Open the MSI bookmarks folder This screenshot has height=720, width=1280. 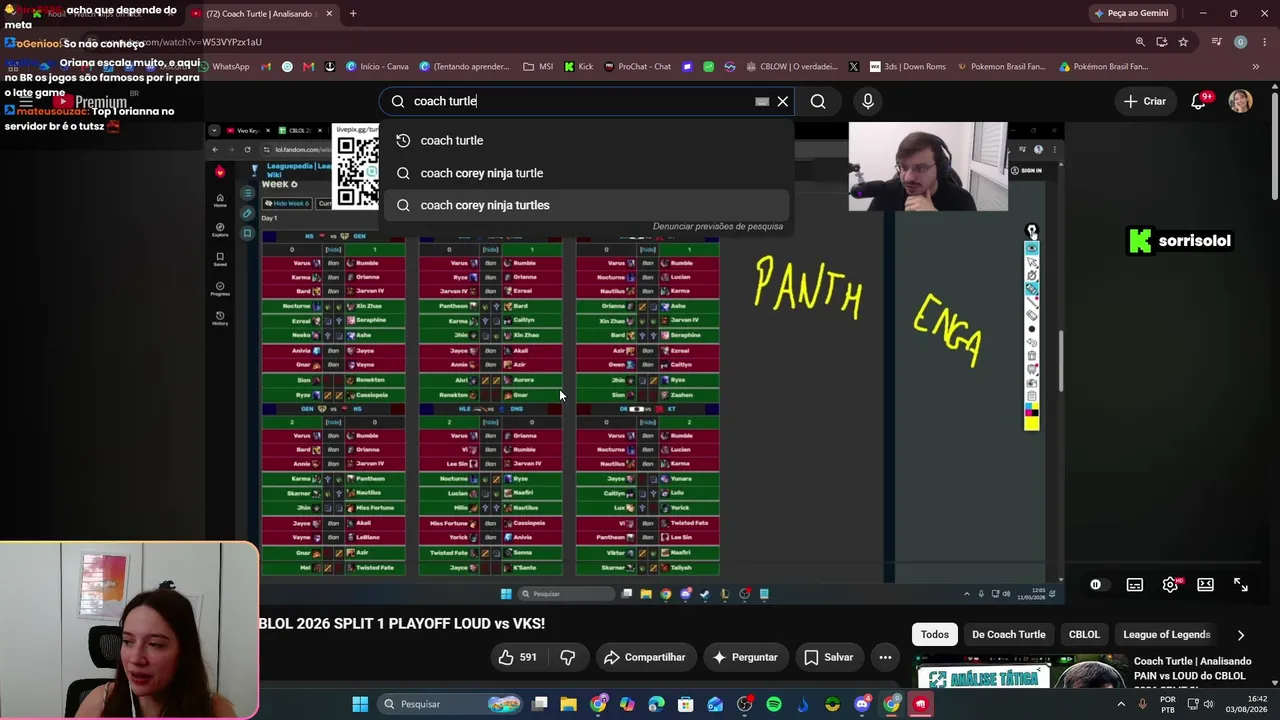538,67
